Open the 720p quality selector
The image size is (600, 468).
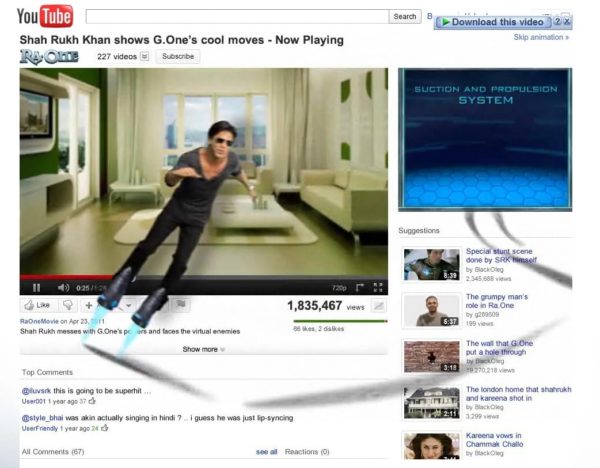[x=339, y=288]
